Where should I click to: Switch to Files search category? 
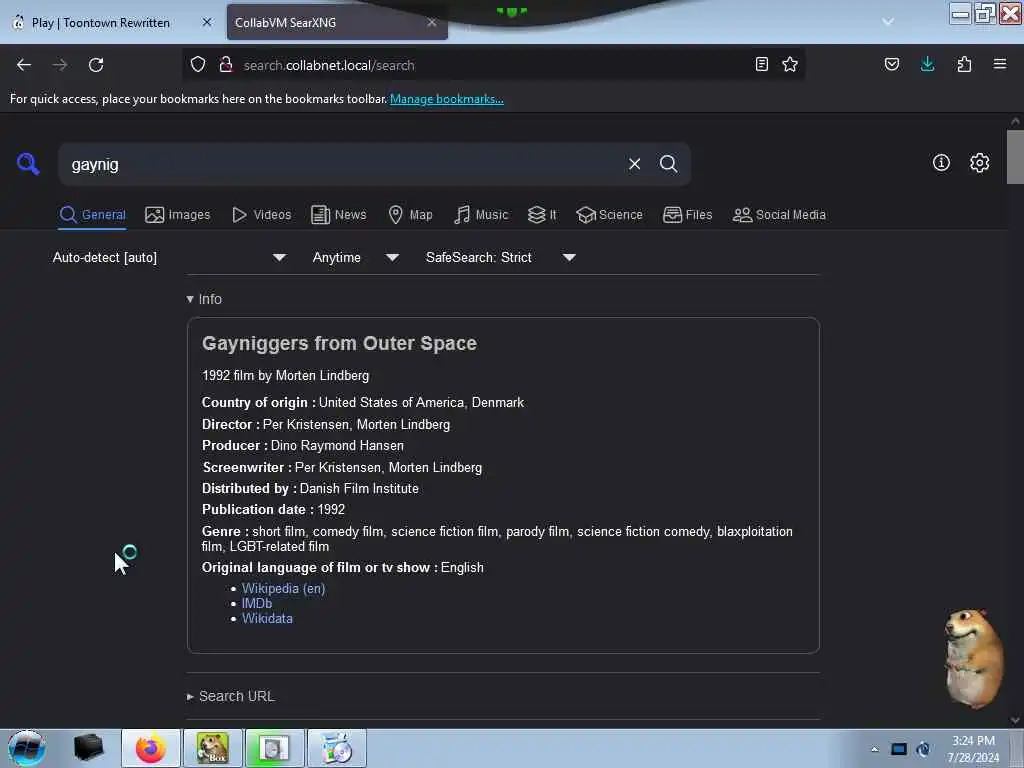(x=687, y=215)
